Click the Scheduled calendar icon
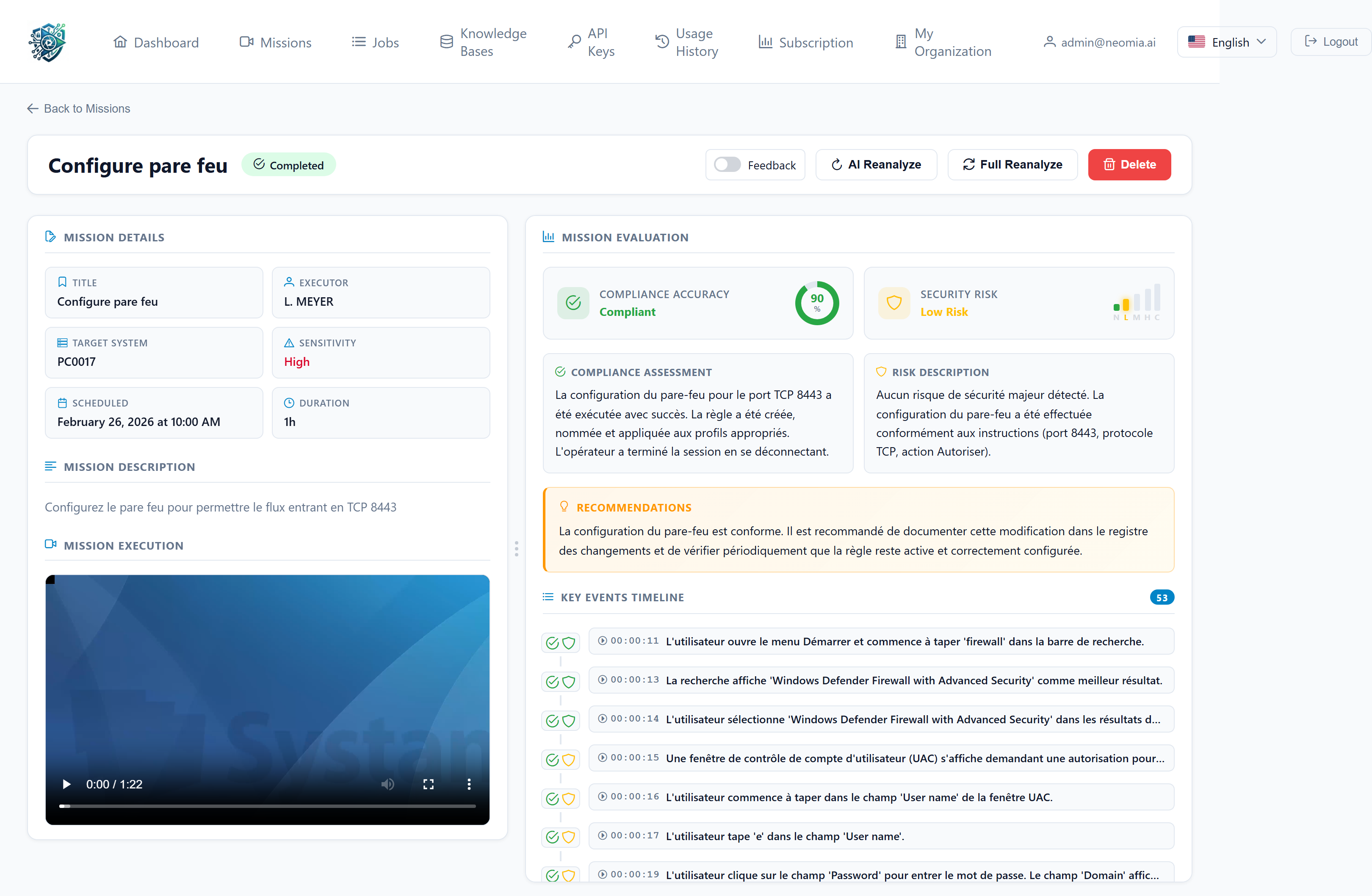 (x=62, y=402)
